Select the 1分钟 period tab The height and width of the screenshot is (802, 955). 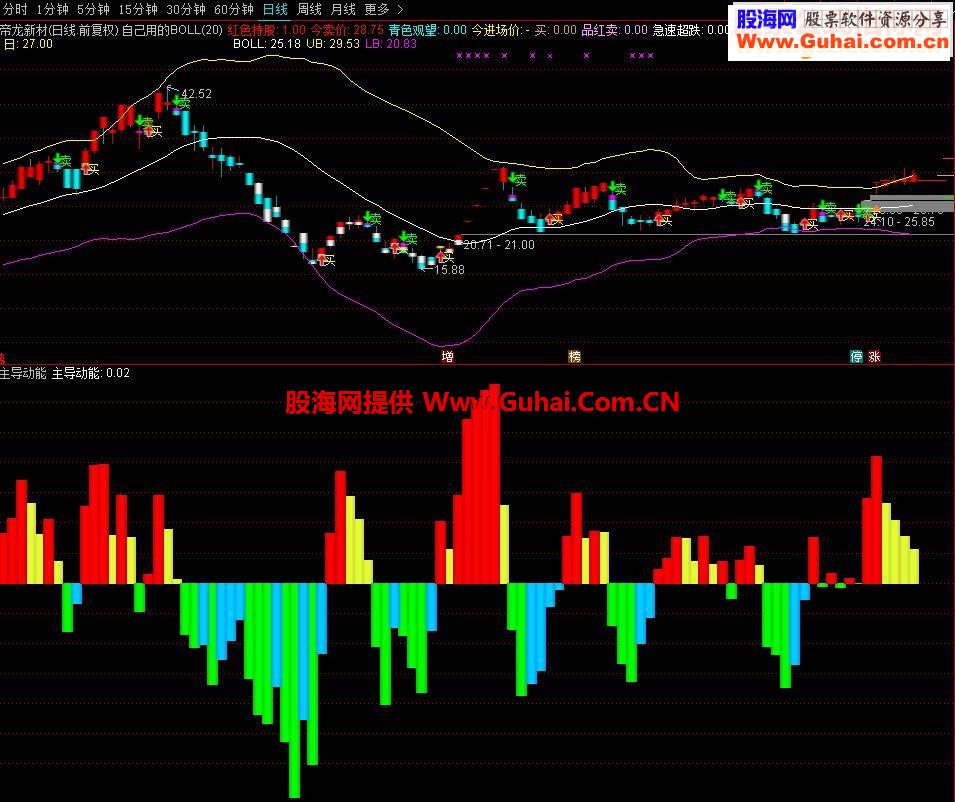[x=52, y=9]
